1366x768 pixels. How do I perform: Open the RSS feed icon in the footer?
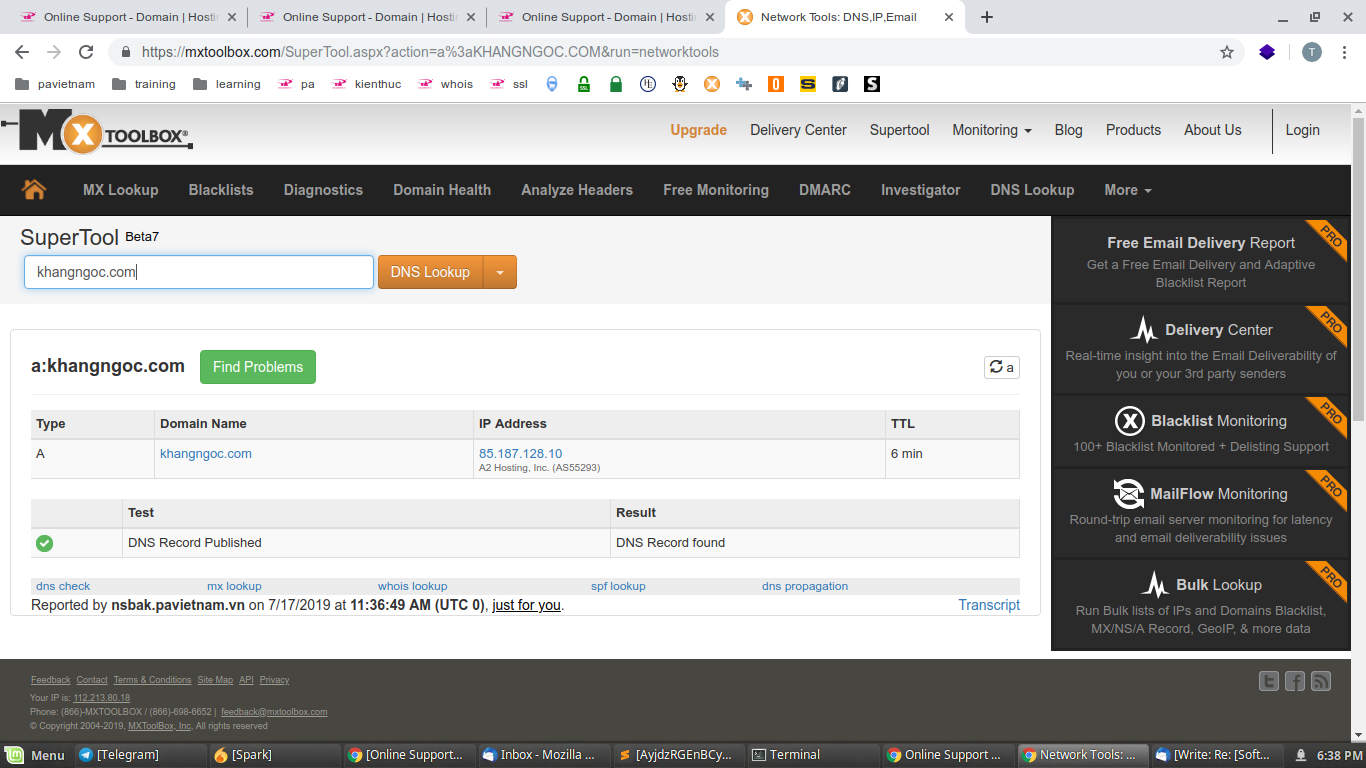click(x=1321, y=681)
